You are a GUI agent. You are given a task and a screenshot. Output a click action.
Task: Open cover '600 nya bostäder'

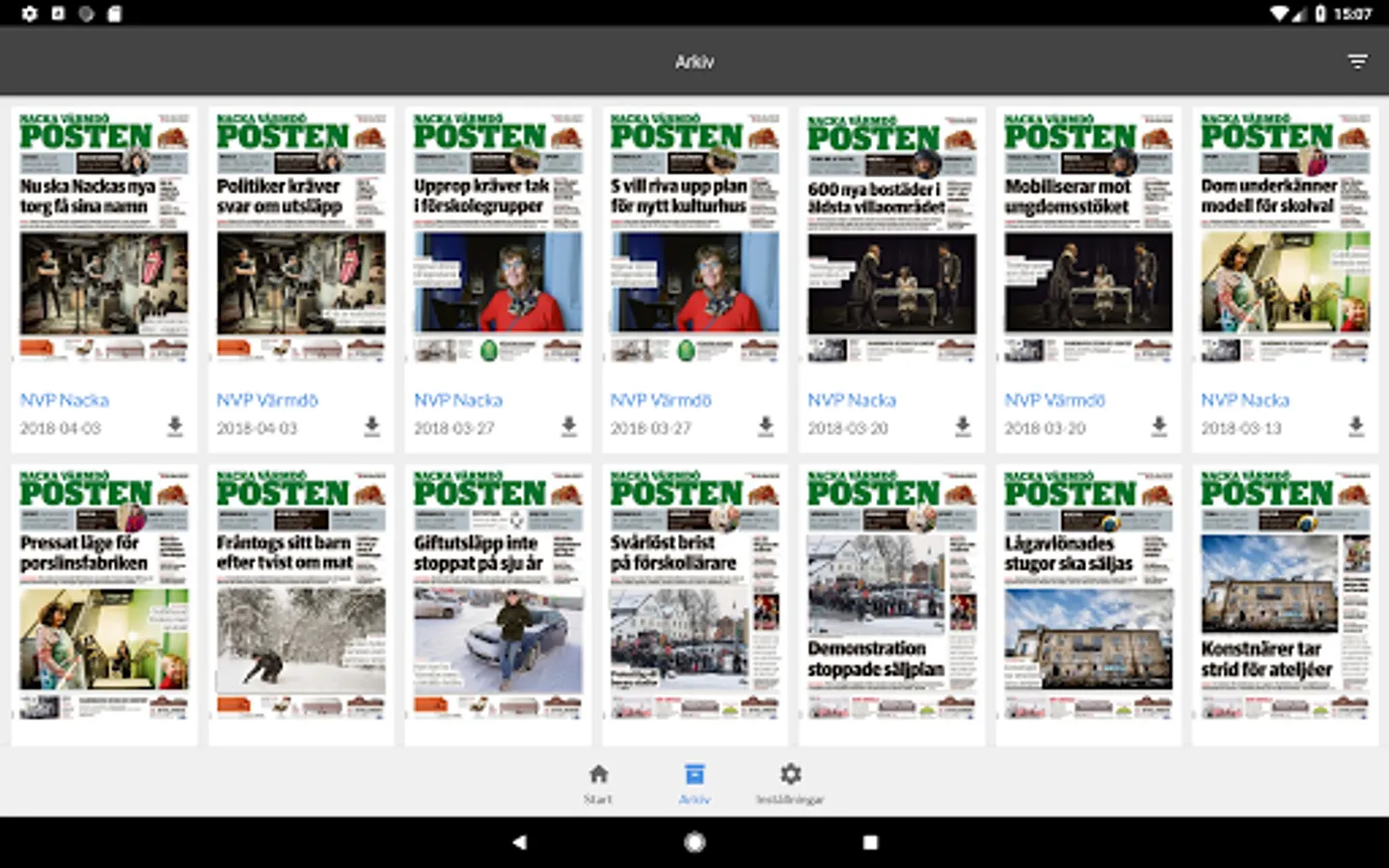pyautogui.click(x=891, y=238)
